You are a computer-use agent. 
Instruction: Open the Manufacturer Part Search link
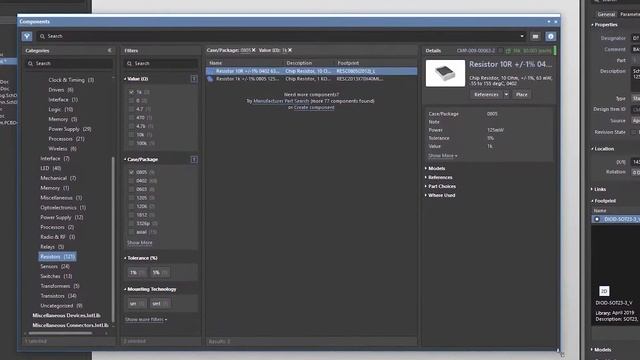point(281,101)
